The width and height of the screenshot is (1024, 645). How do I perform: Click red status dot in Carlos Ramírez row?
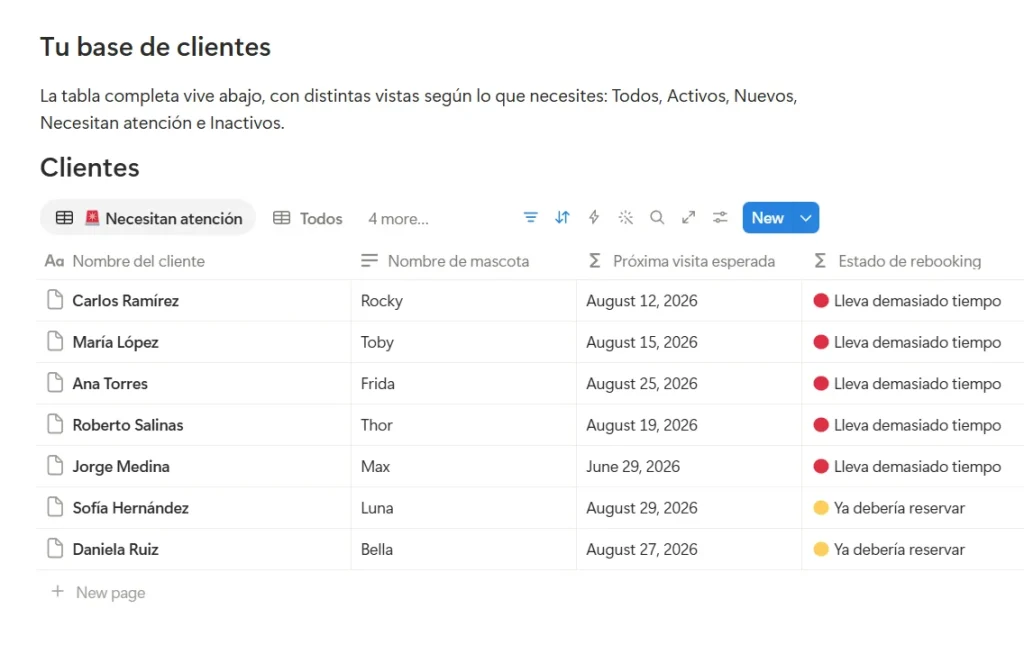[821, 300]
